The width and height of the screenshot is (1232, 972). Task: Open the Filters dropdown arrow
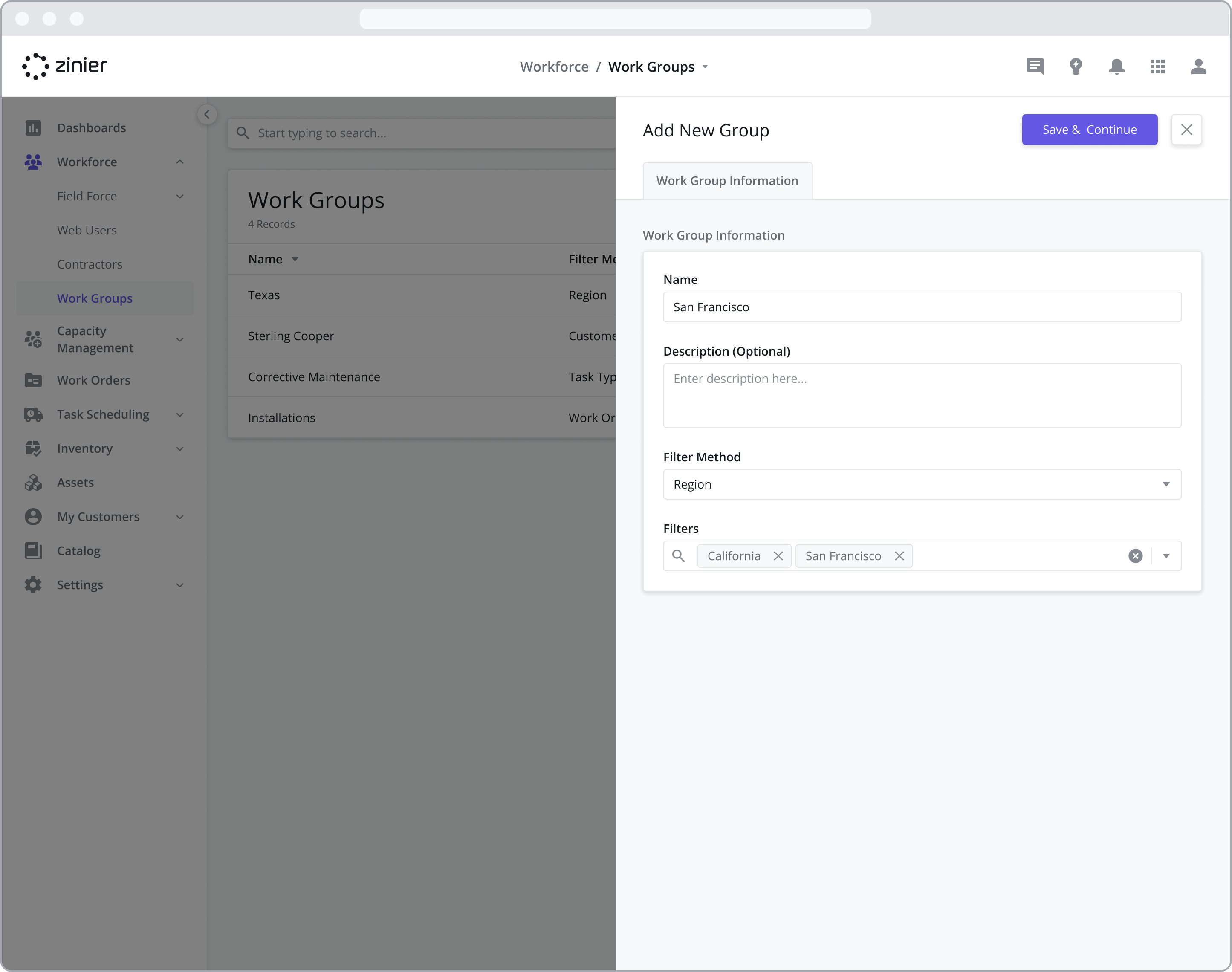click(1166, 556)
